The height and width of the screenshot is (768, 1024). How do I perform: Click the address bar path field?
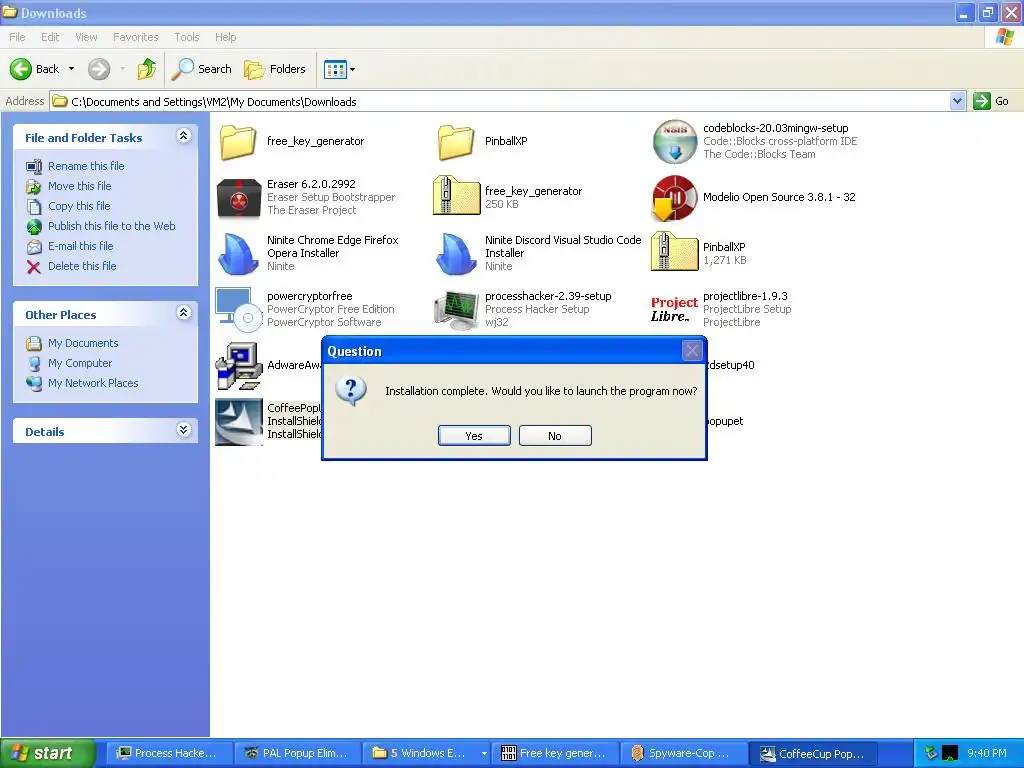coord(500,101)
